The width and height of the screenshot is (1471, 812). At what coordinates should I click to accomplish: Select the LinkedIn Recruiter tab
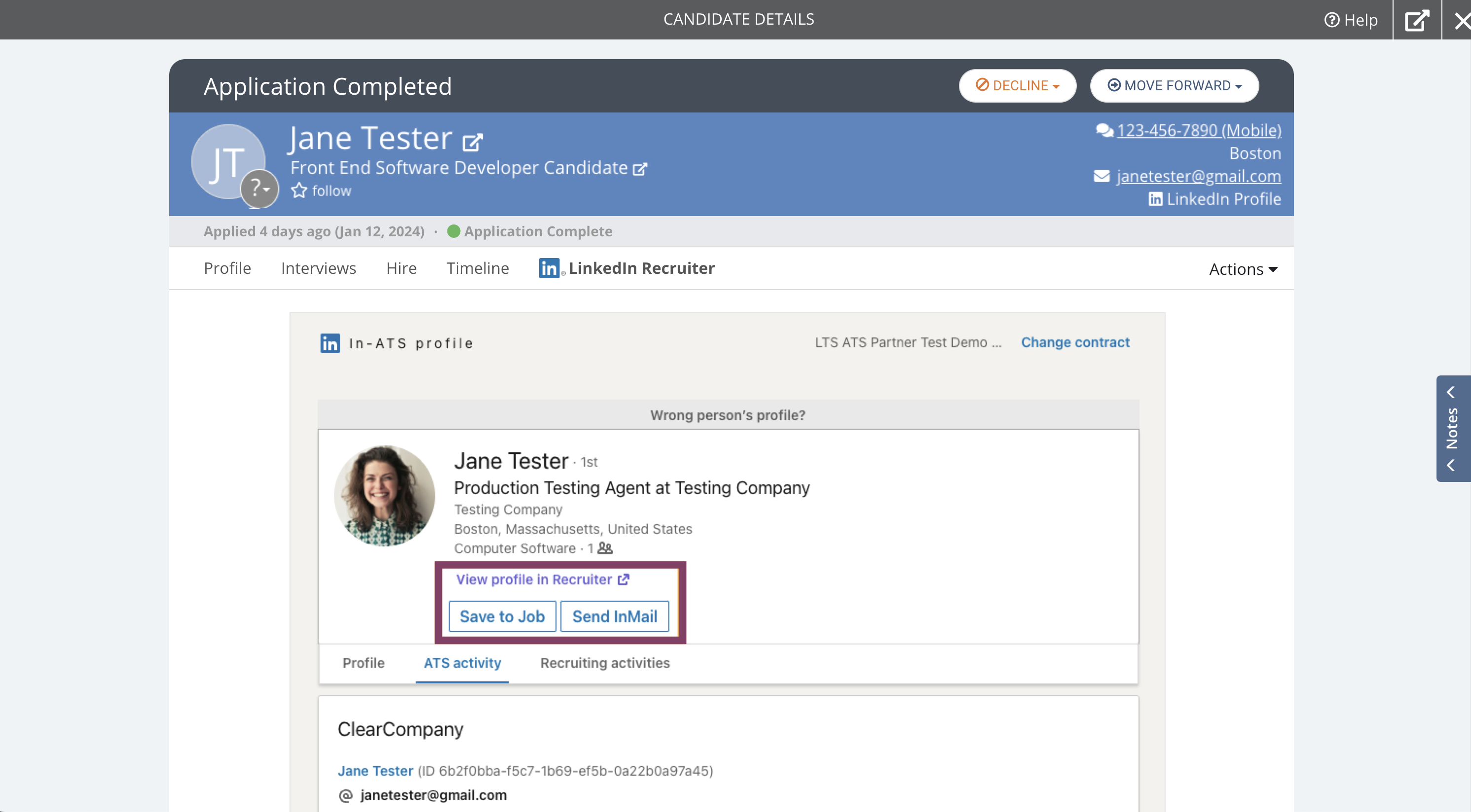[x=626, y=268]
